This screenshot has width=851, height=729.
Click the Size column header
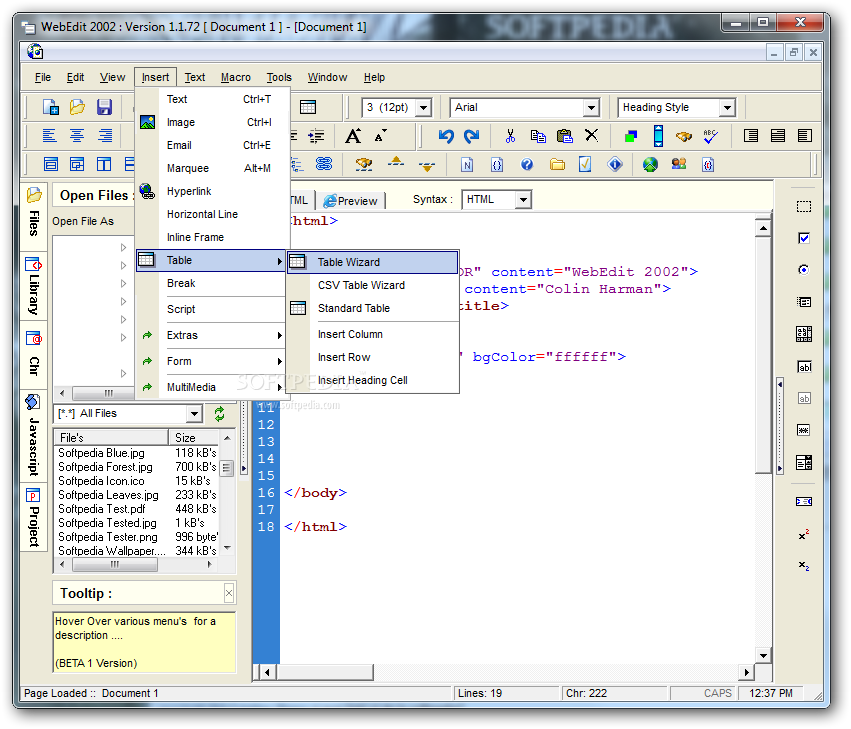point(194,438)
